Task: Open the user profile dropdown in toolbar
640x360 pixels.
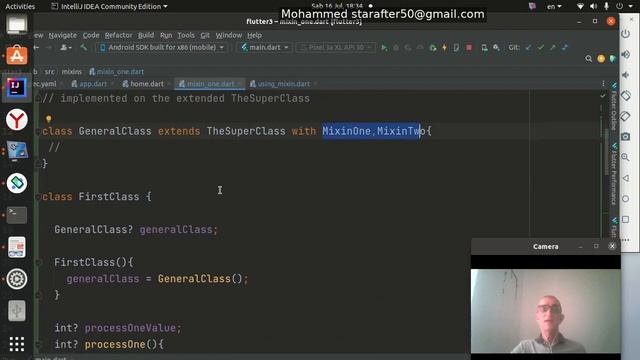Action: pos(66,47)
